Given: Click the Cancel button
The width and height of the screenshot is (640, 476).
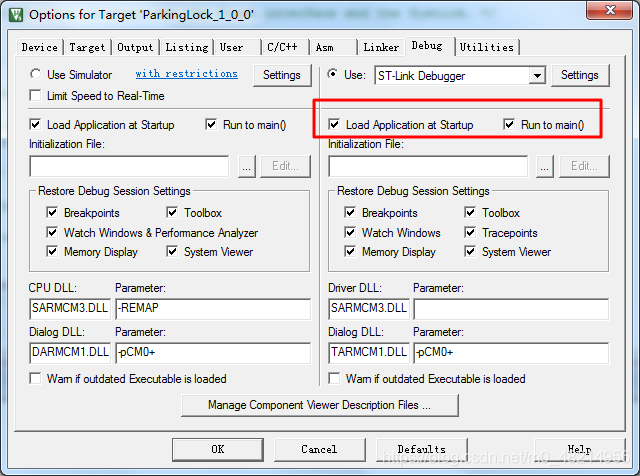Looking at the screenshot, I should (x=320, y=449).
